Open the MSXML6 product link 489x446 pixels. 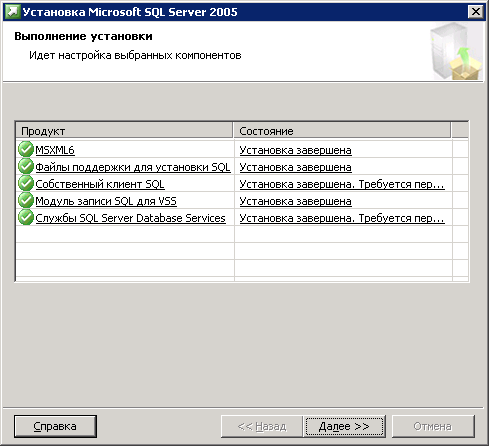tap(55, 150)
